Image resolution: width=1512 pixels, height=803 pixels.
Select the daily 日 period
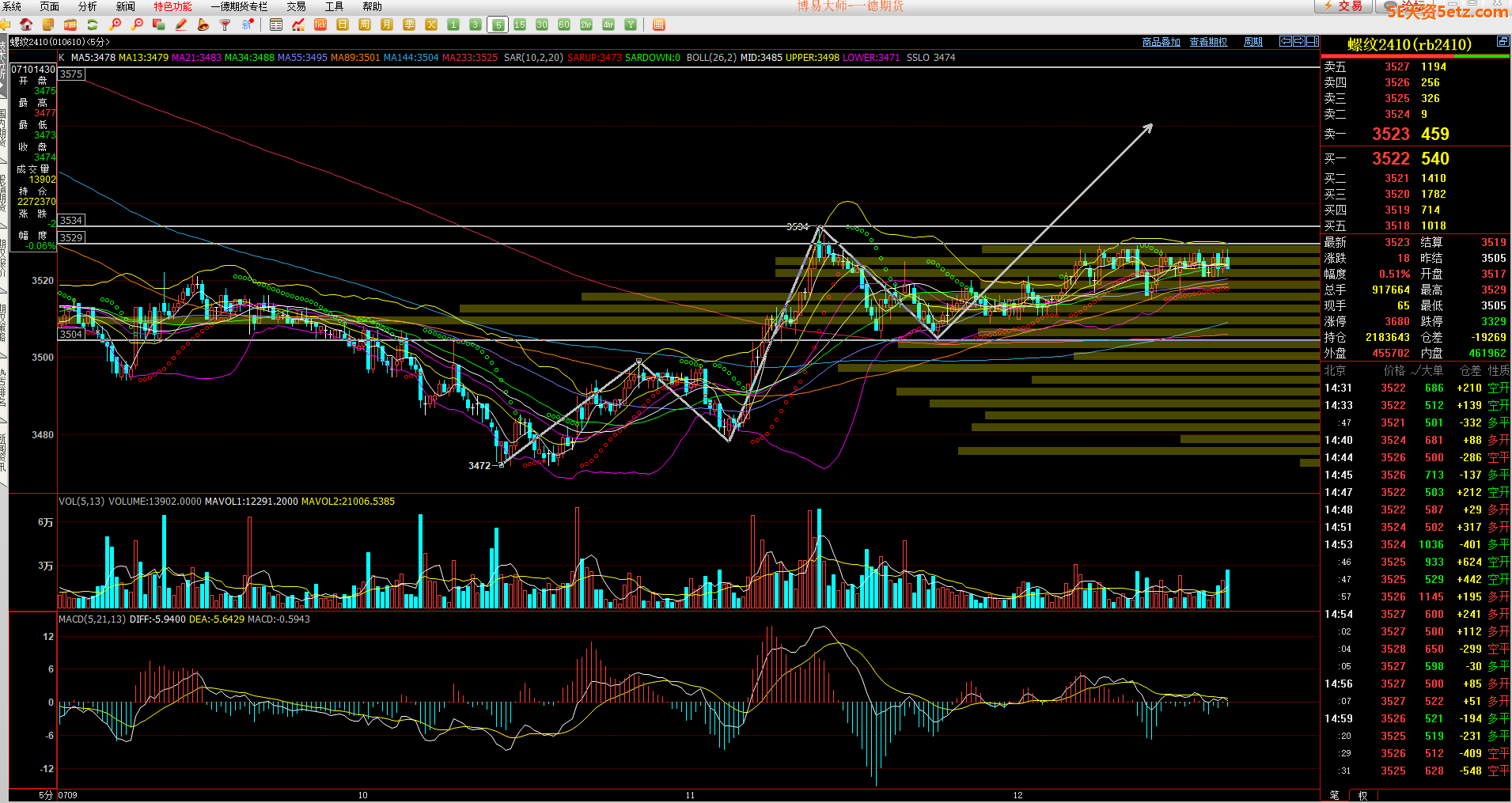(x=343, y=25)
